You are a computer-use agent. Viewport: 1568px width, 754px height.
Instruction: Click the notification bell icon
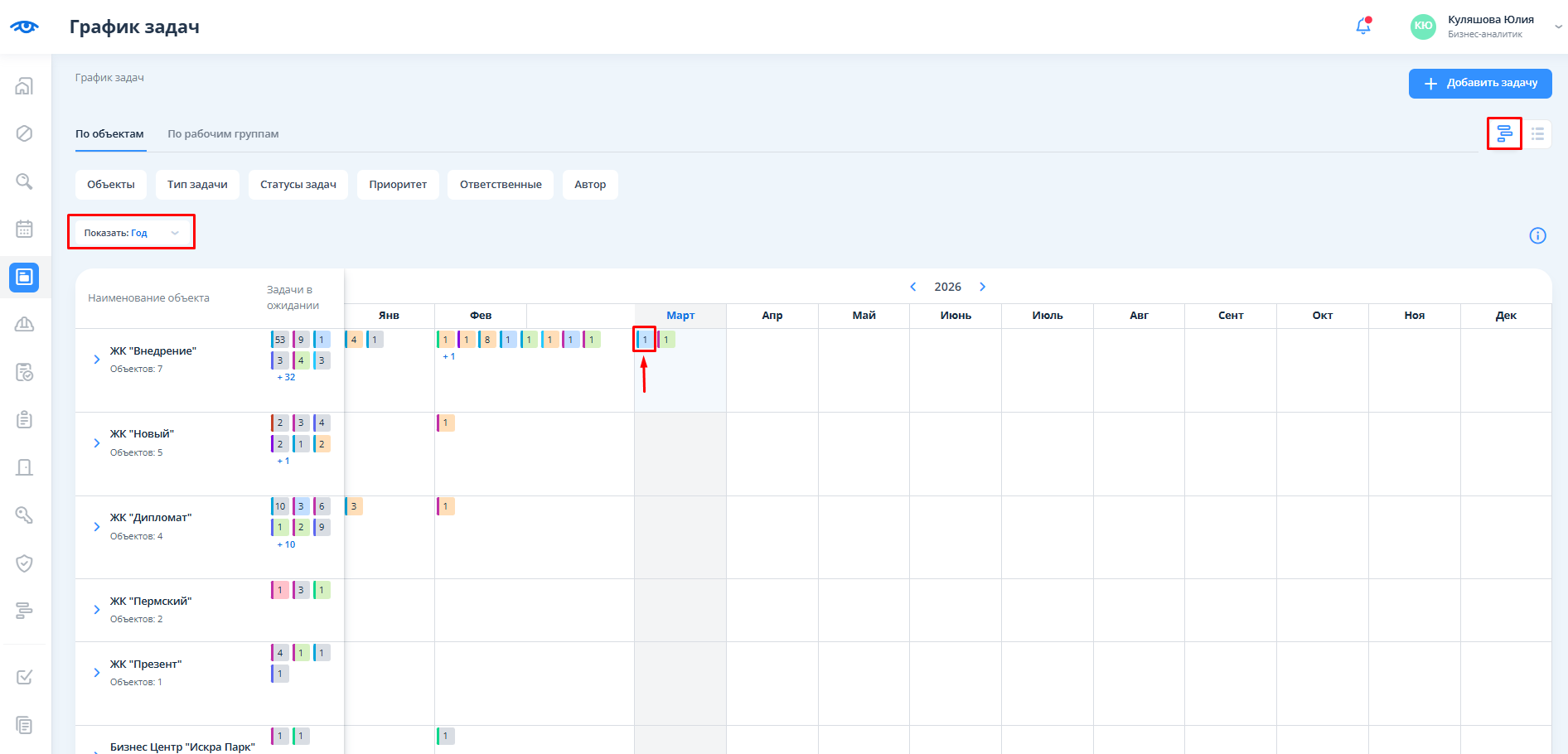click(x=1362, y=27)
